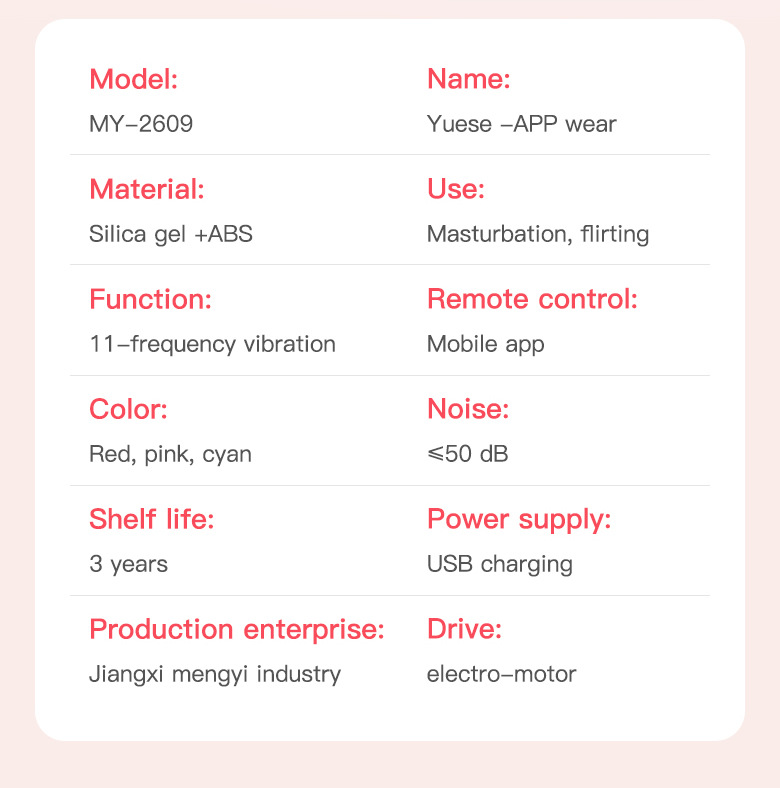This screenshot has width=780, height=788.
Task: Select the 'Yuese -APP wear' name text
Action: point(521,124)
